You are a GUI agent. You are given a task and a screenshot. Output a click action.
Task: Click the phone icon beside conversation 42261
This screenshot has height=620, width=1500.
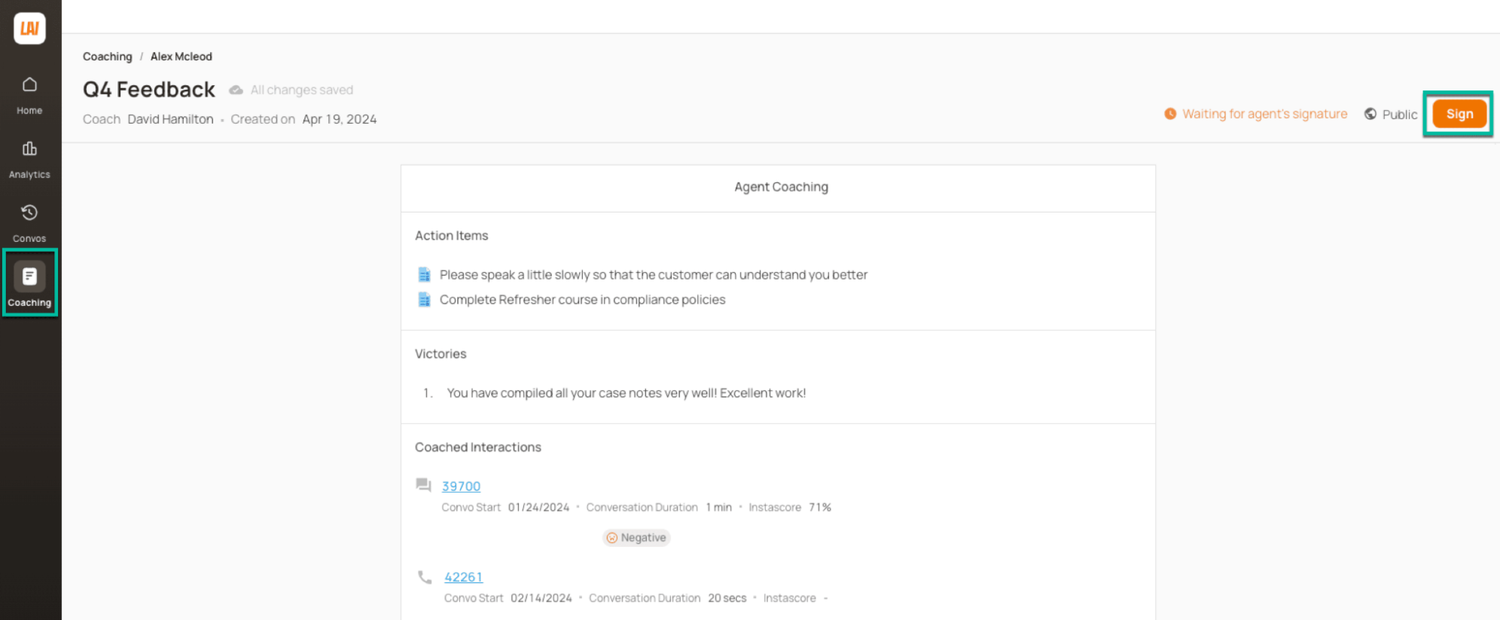pos(425,577)
